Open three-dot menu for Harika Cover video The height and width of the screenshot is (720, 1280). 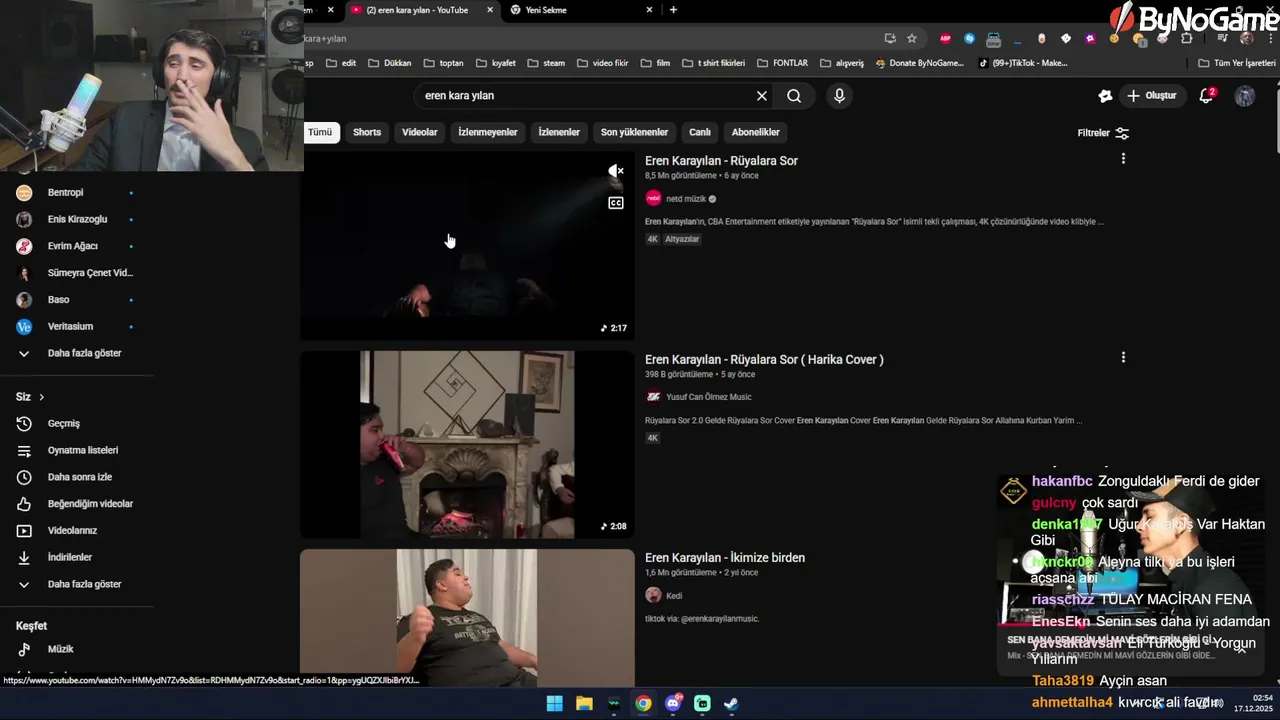pyautogui.click(x=1123, y=358)
